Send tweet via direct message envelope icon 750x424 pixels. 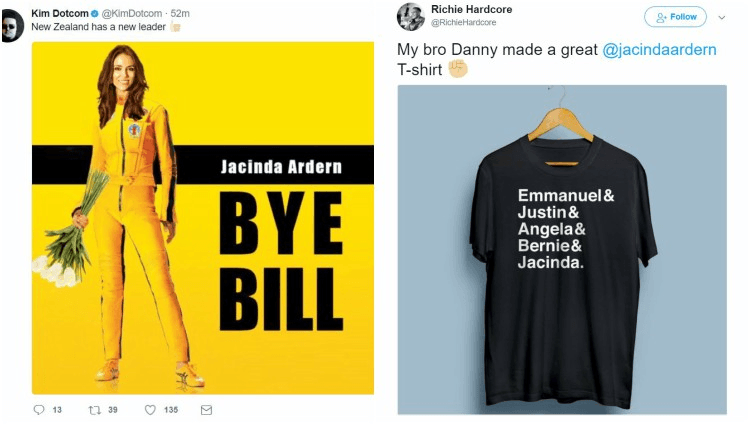206,410
